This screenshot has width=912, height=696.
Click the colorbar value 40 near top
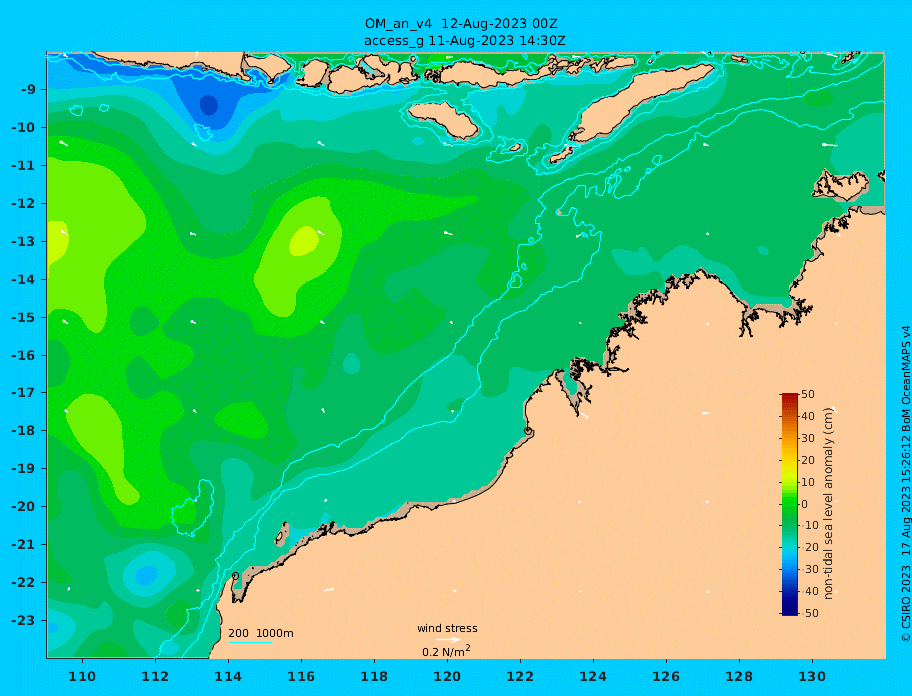808,416
